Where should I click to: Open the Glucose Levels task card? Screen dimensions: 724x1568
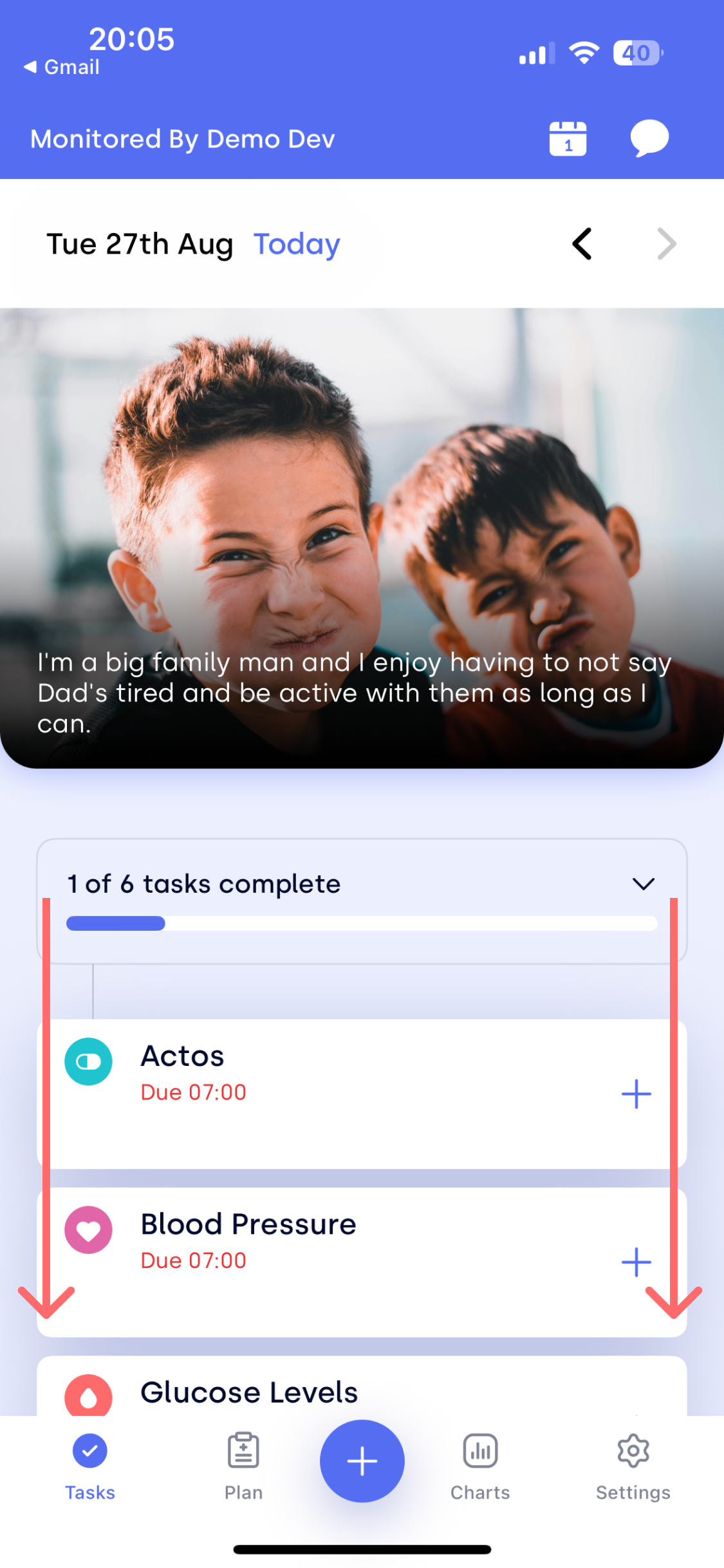(362, 1386)
